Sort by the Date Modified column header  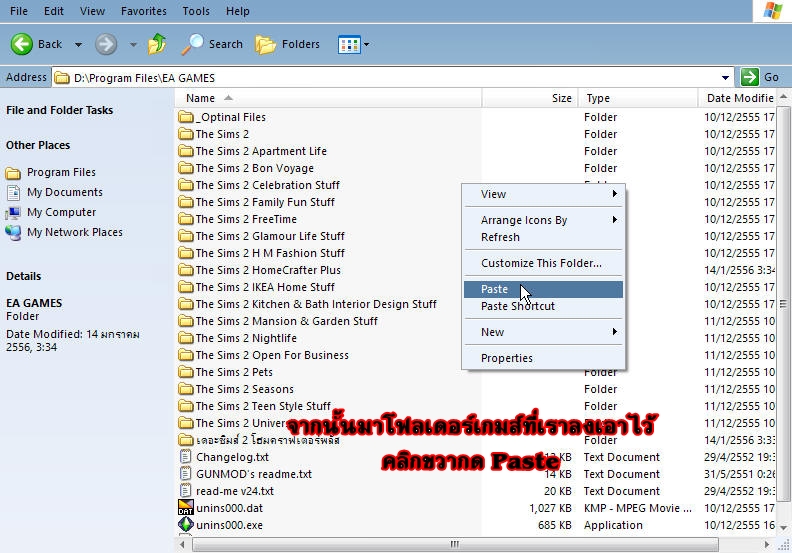737,98
